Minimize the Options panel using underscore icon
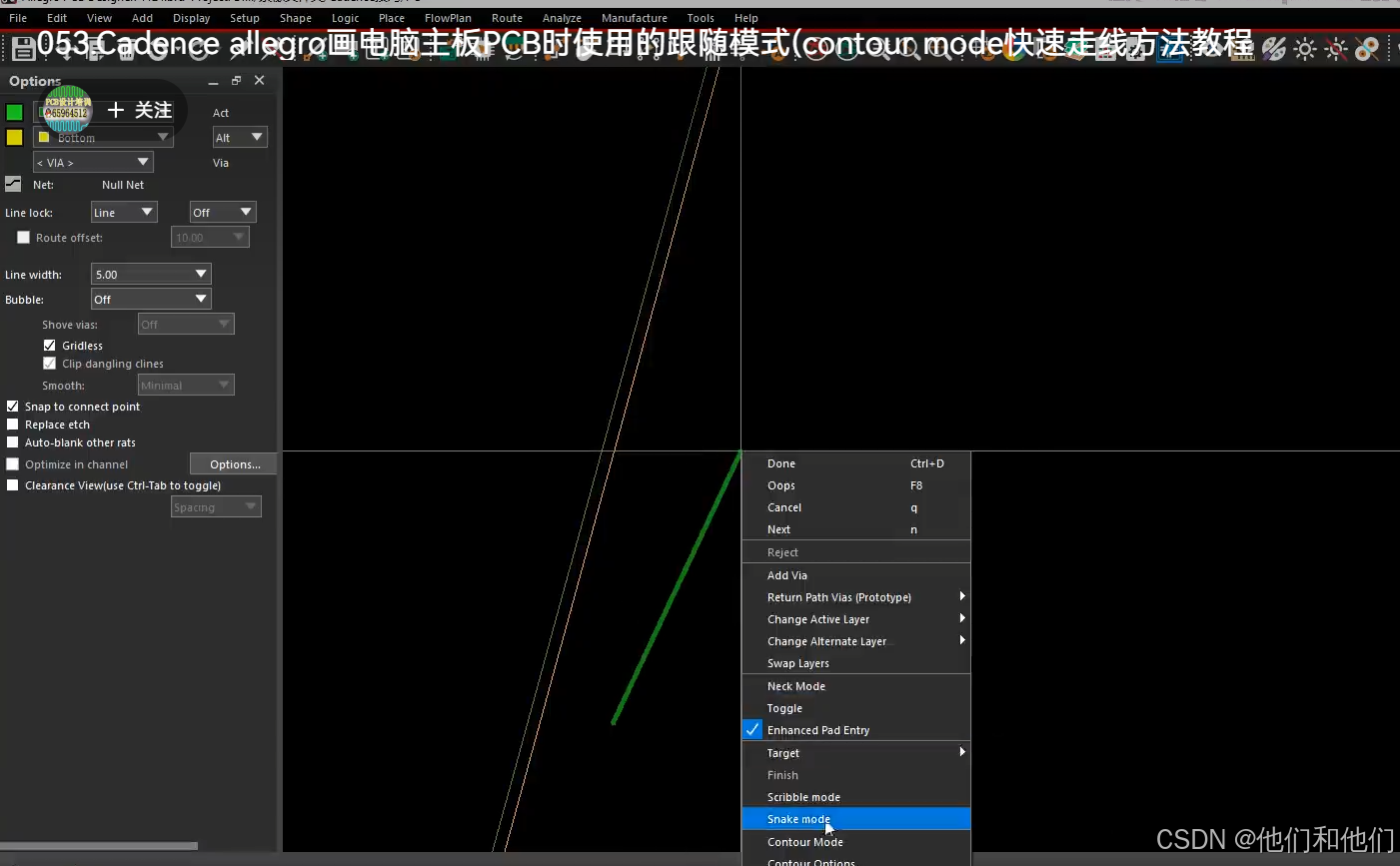 (x=213, y=81)
